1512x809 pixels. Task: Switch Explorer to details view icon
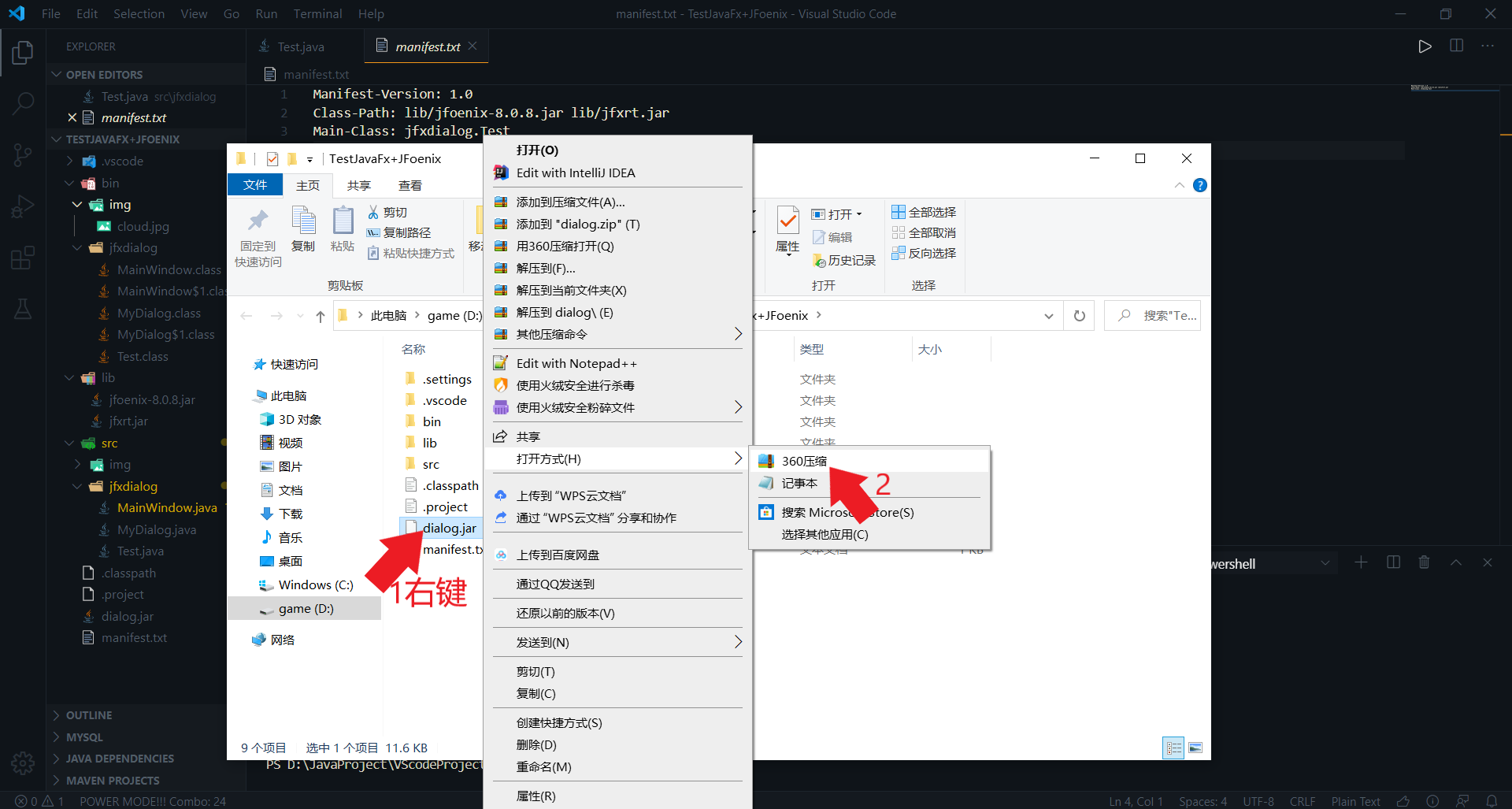1173,748
